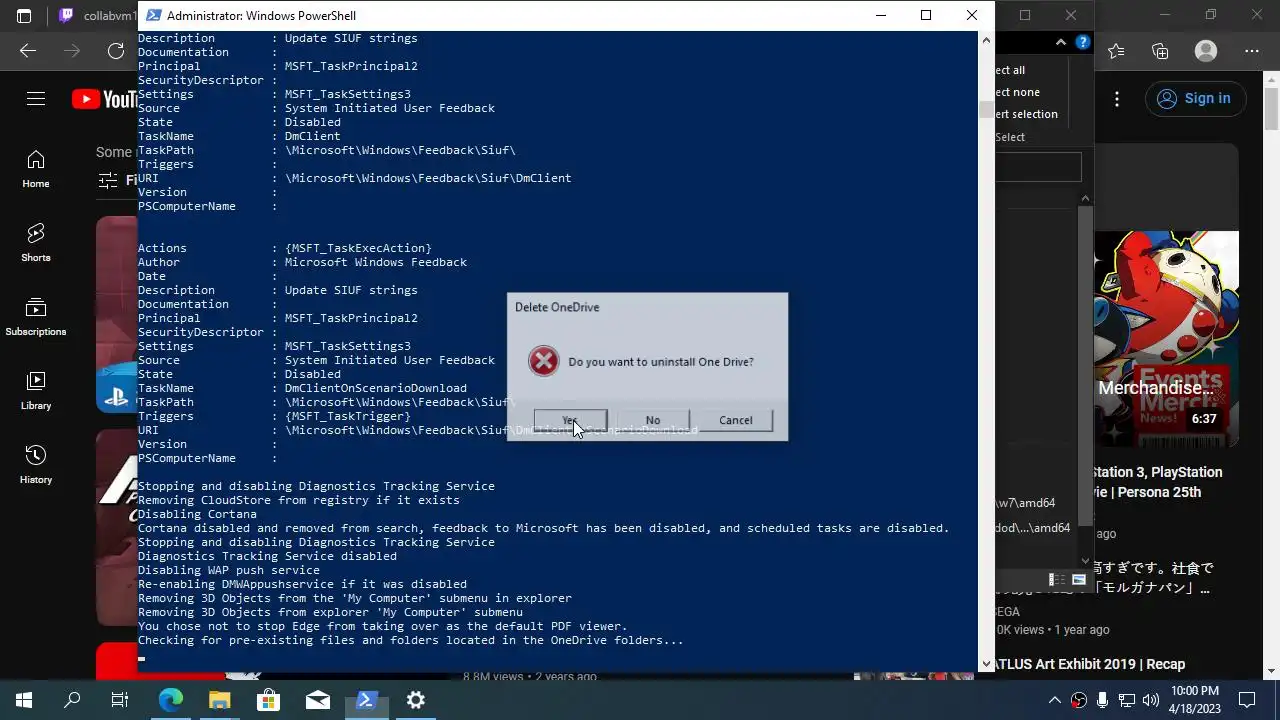Viewport: 1280px width, 720px height.
Task: Switch Explorer to large icons view
Action: coord(1078,580)
